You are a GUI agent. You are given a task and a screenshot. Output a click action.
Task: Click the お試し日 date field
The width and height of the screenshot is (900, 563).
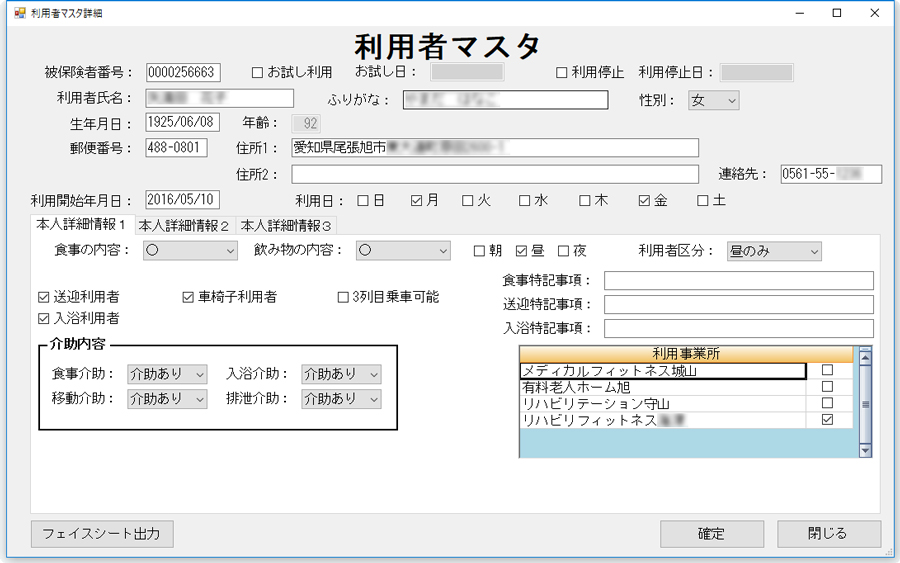pyautogui.click(x=467, y=72)
